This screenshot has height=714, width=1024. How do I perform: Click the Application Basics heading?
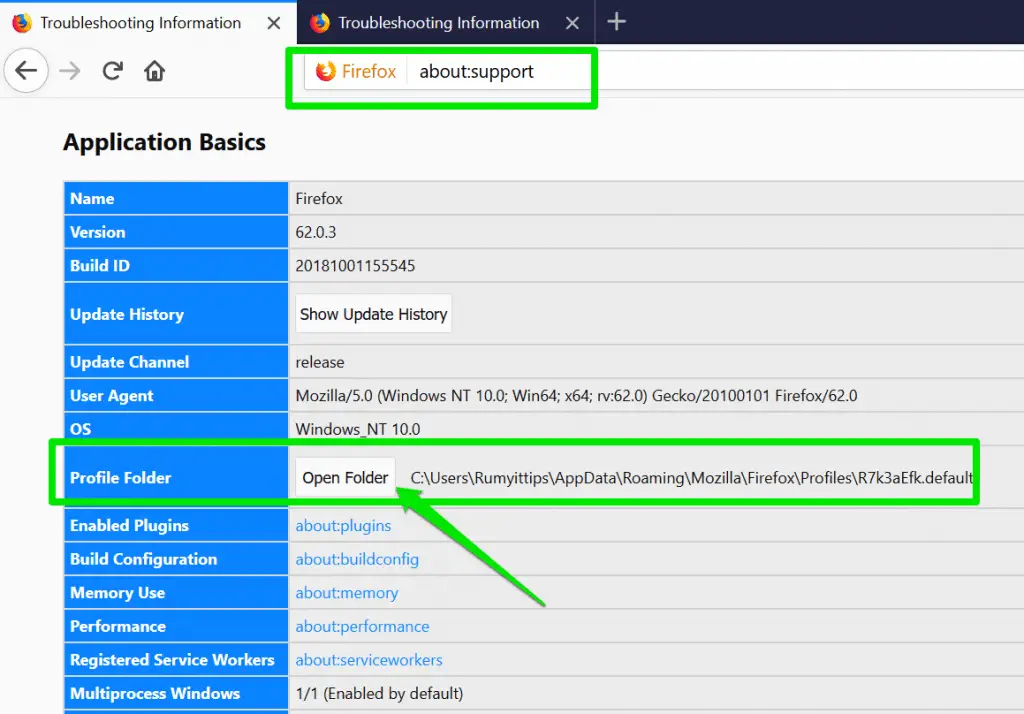(164, 142)
